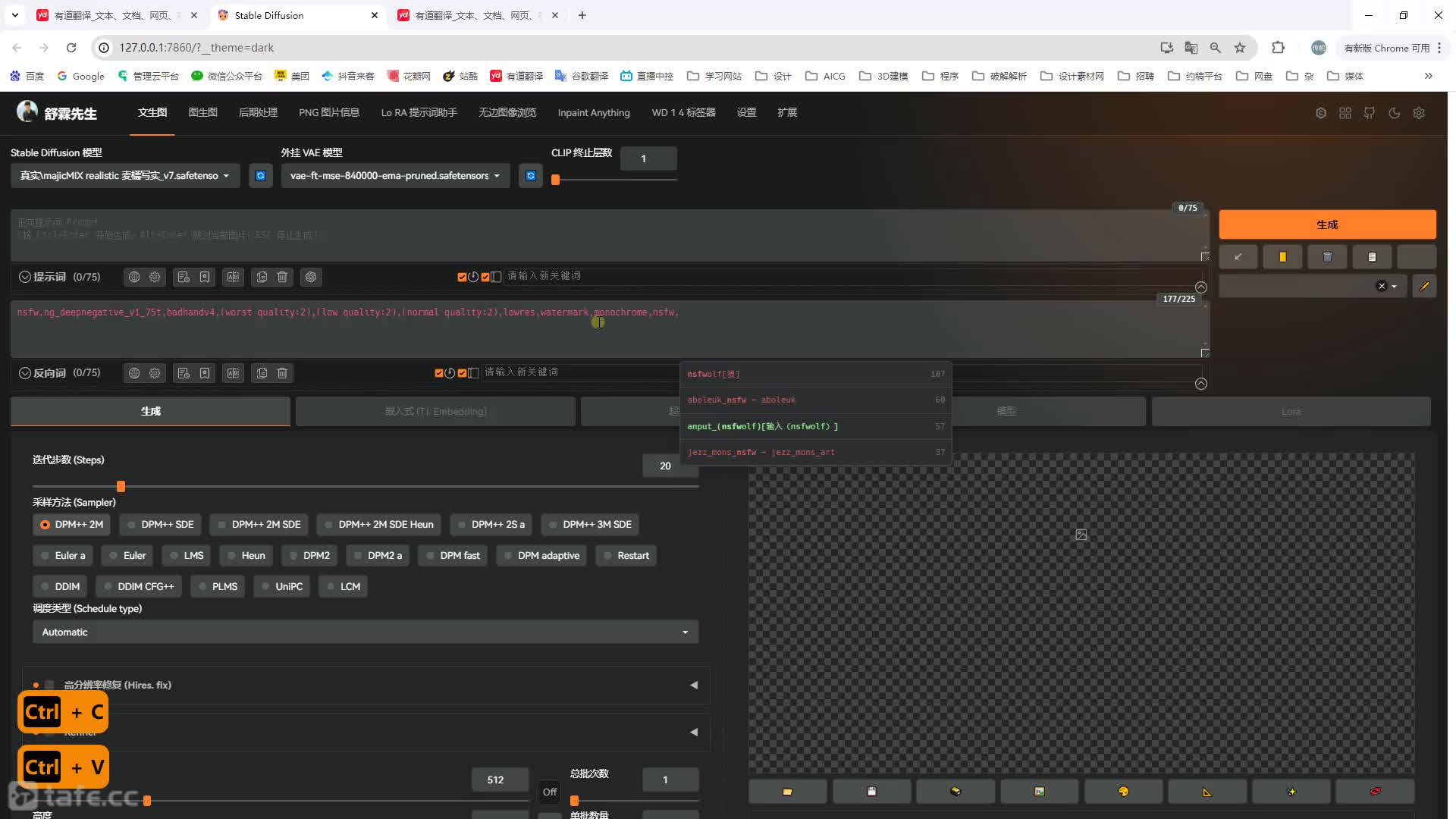This screenshot has width=1456, height=819.
Task: Click the triangle ruler icon under preview
Action: 1207,792
